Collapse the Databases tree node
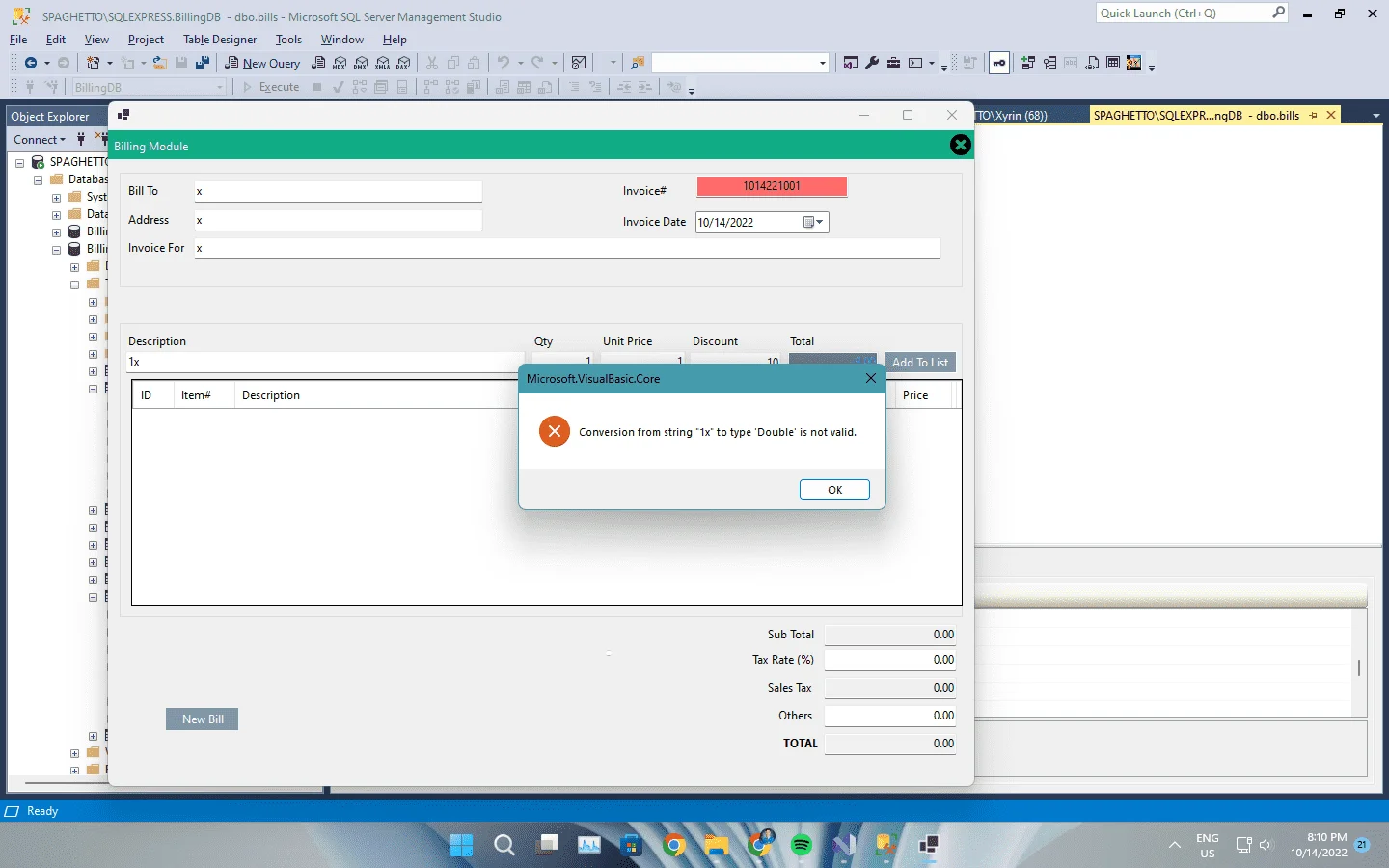This screenshot has width=1389, height=868. click(39, 180)
